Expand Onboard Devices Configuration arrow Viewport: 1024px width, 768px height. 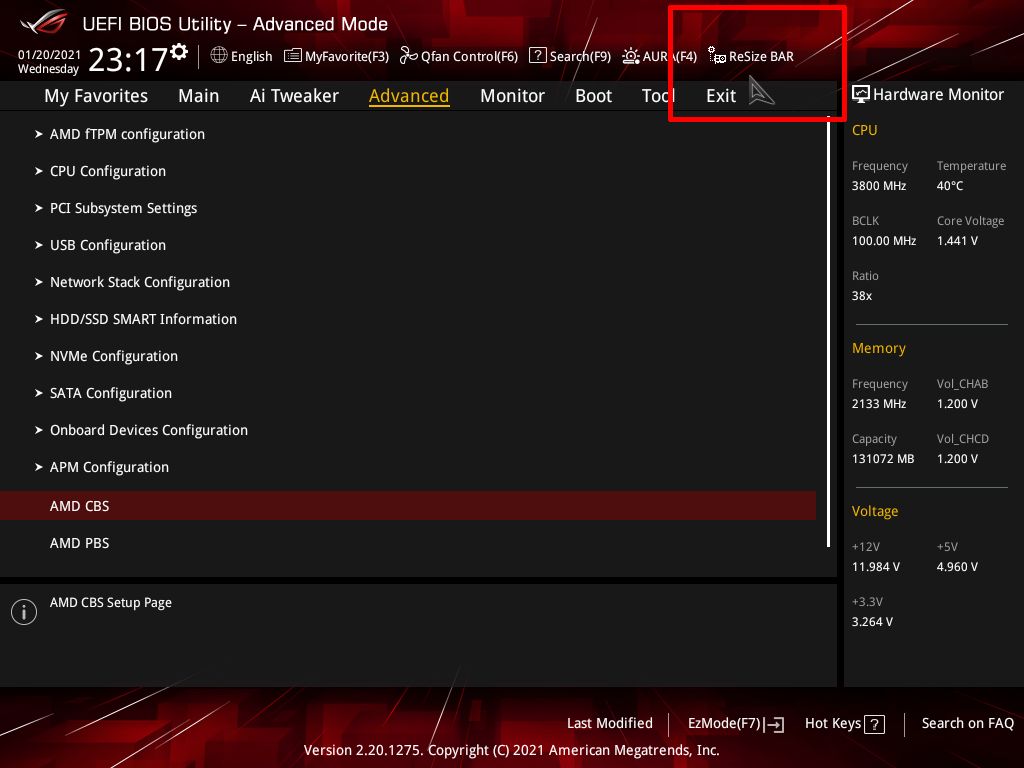39,430
